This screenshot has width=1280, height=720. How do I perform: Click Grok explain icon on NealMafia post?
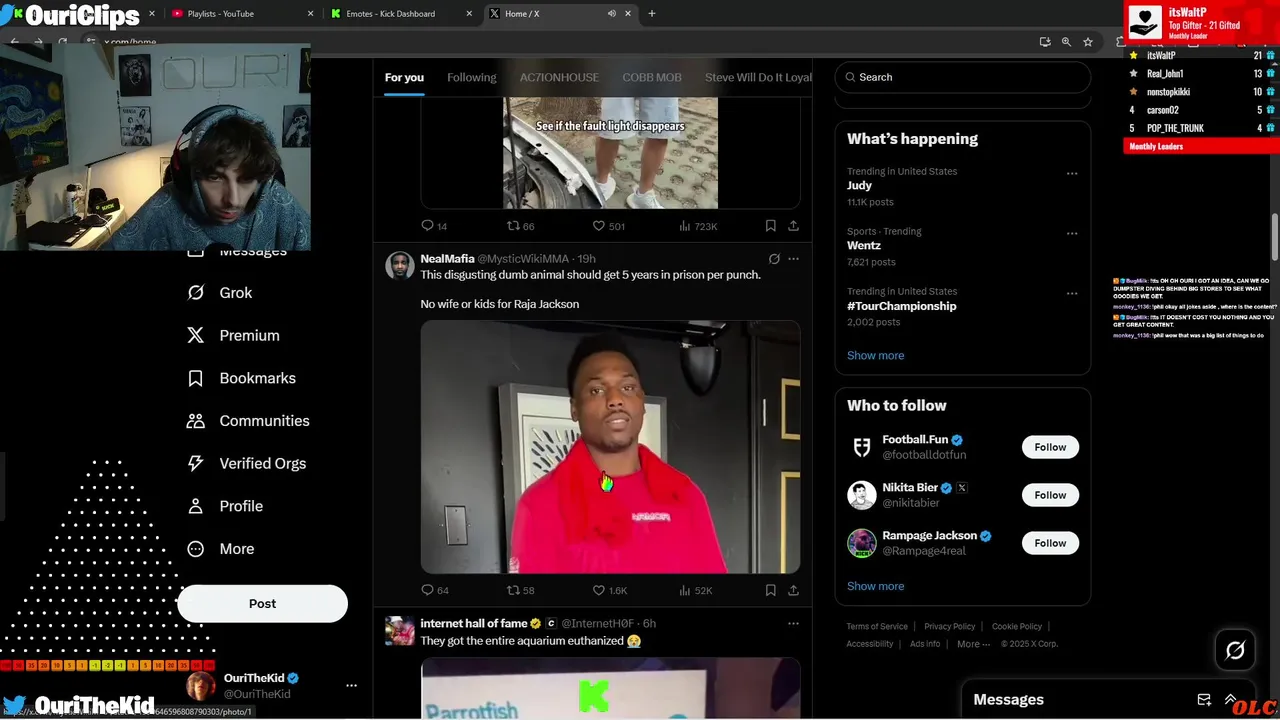pos(774,259)
